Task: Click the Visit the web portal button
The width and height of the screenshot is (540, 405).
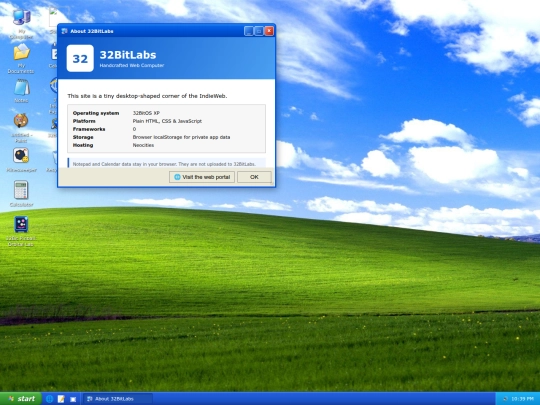Action: (x=202, y=177)
